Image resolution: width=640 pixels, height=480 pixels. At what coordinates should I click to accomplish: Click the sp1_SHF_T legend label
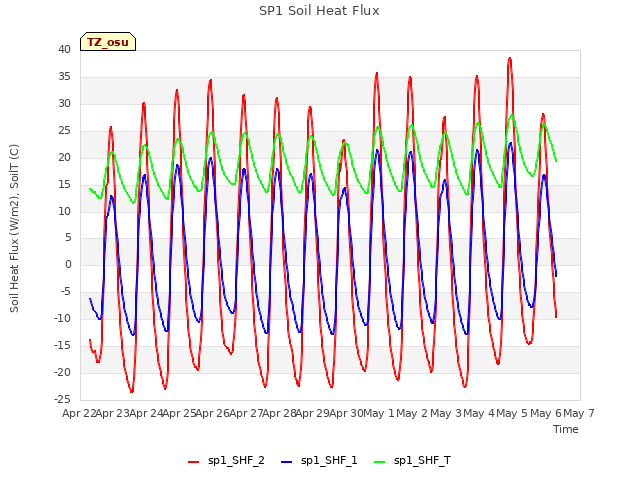[x=422, y=460]
